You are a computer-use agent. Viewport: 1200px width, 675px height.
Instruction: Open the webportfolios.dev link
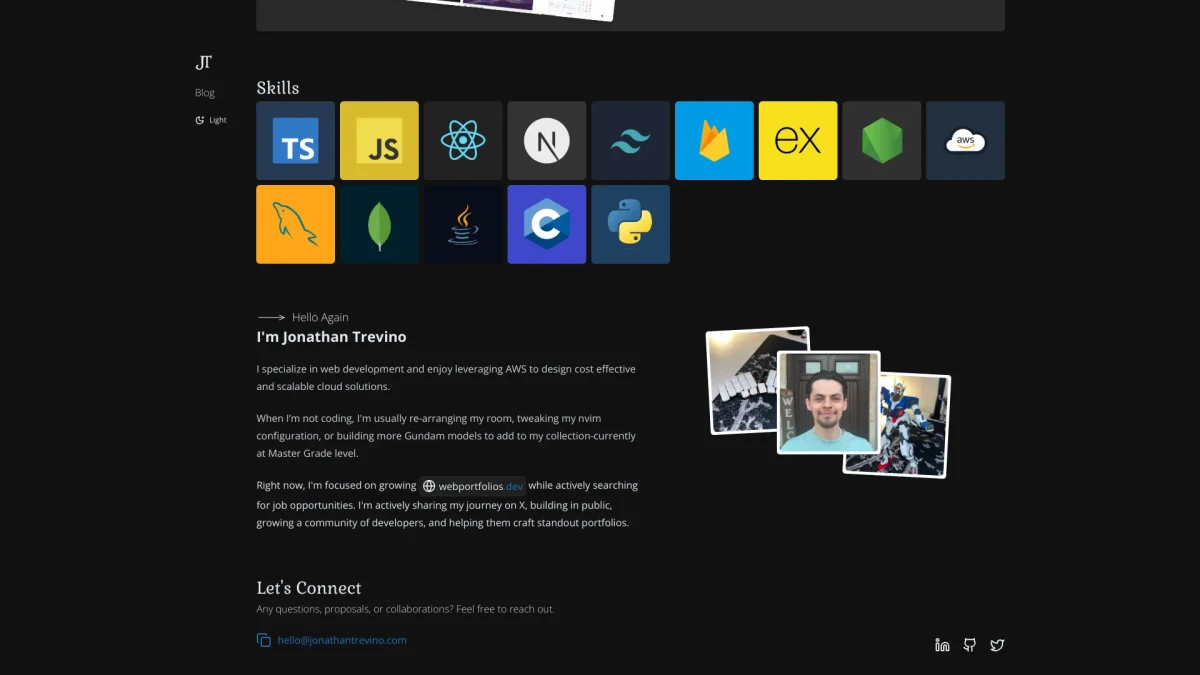pyautogui.click(x=473, y=486)
